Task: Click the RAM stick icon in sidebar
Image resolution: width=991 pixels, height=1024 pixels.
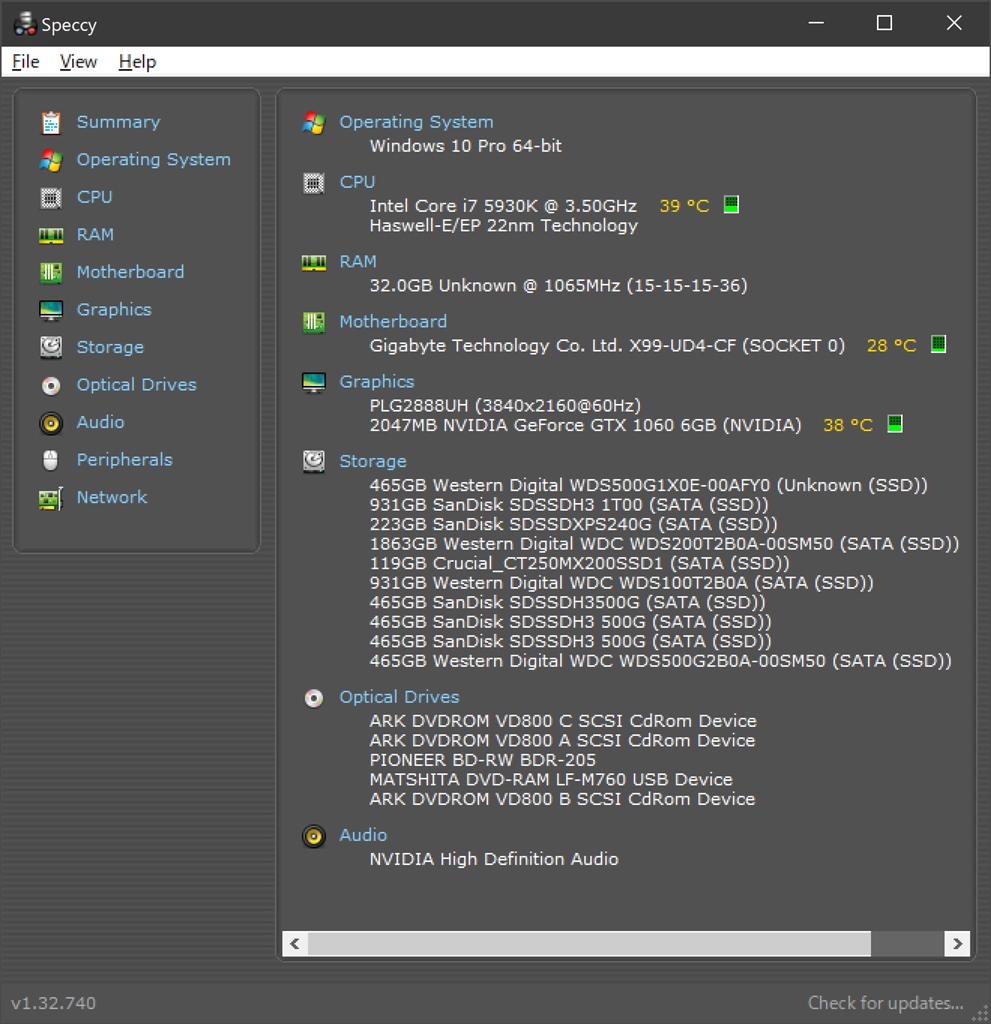Action: point(51,235)
